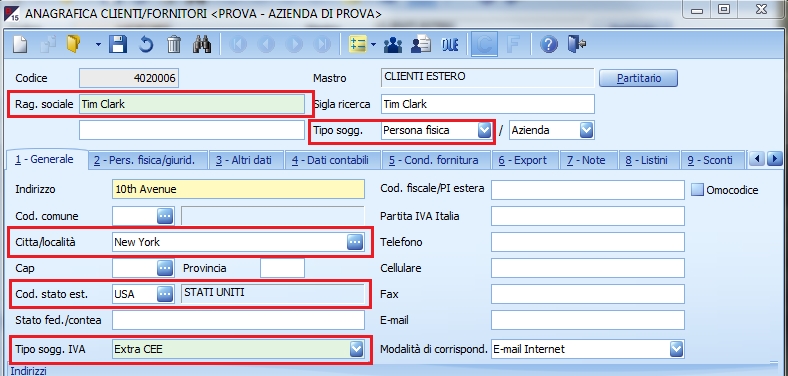Expand Modalità di corrispond. E-mail Internet dropdown
The height and width of the screenshot is (376, 788).
(677, 349)
